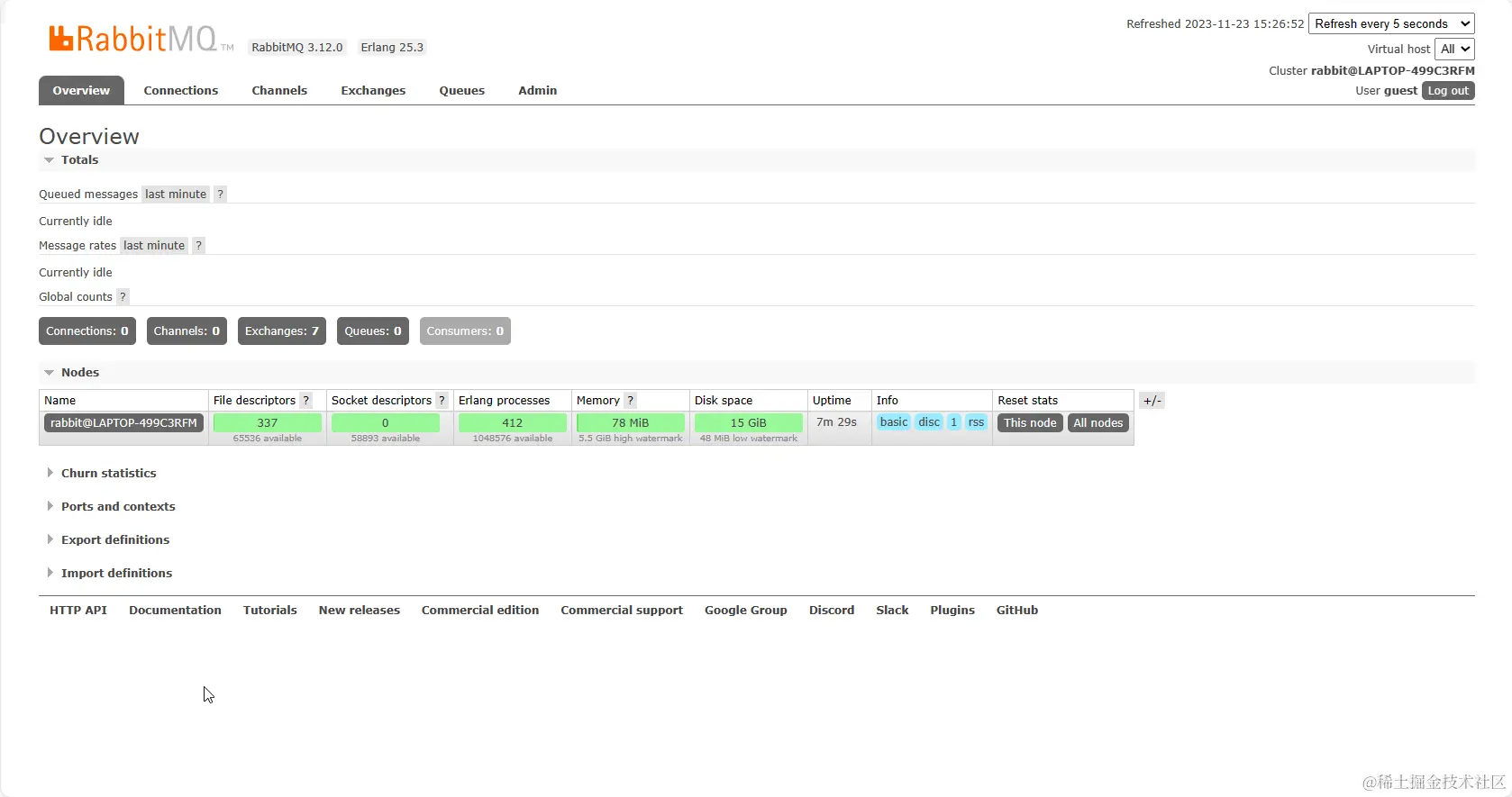Click the Erlang processes 412 bar
Image resolution: width=1512 pixels, height=797 pixels.
pyautogui.click(x=513, y=422)
